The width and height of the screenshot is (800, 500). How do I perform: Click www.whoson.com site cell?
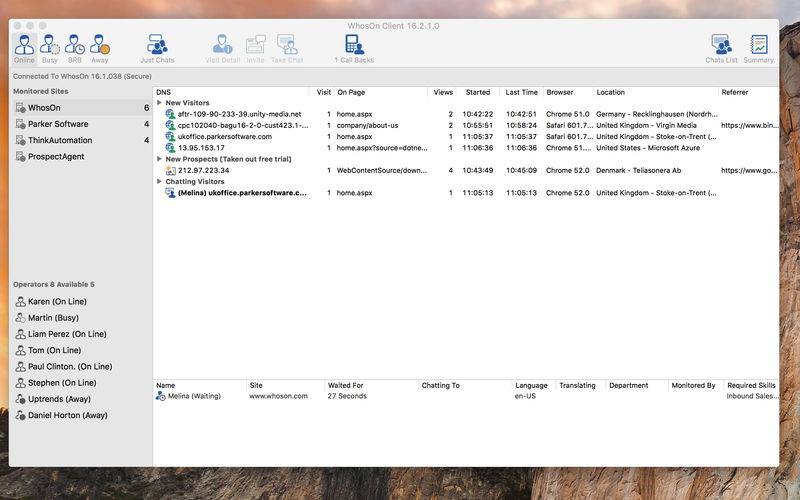[279, 396]
